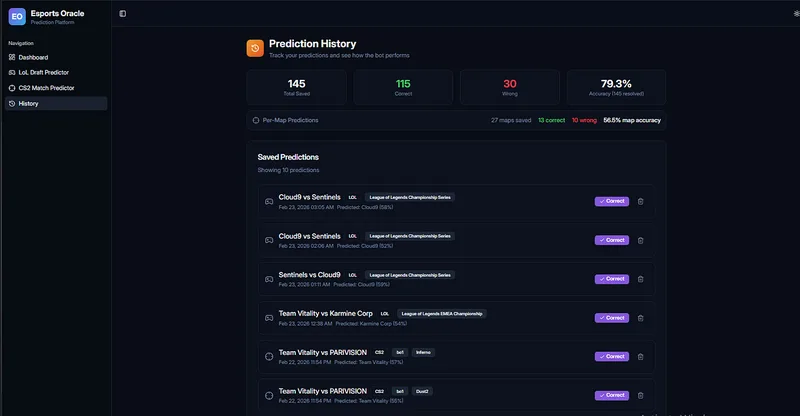
Task: Click the 115 Correct stat card
Action: (x=403, y=87)
